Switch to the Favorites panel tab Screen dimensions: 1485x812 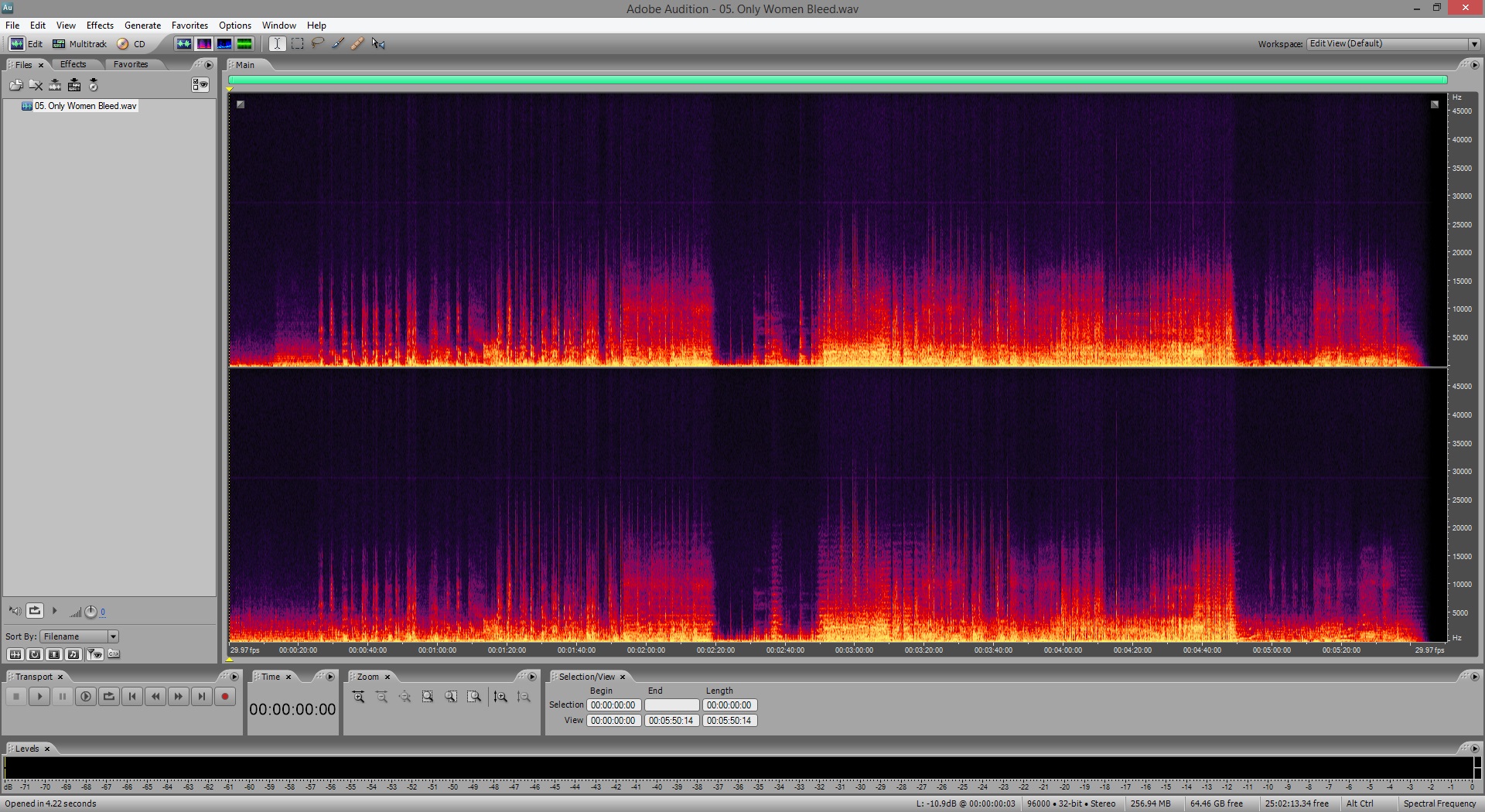pos(131,64)
